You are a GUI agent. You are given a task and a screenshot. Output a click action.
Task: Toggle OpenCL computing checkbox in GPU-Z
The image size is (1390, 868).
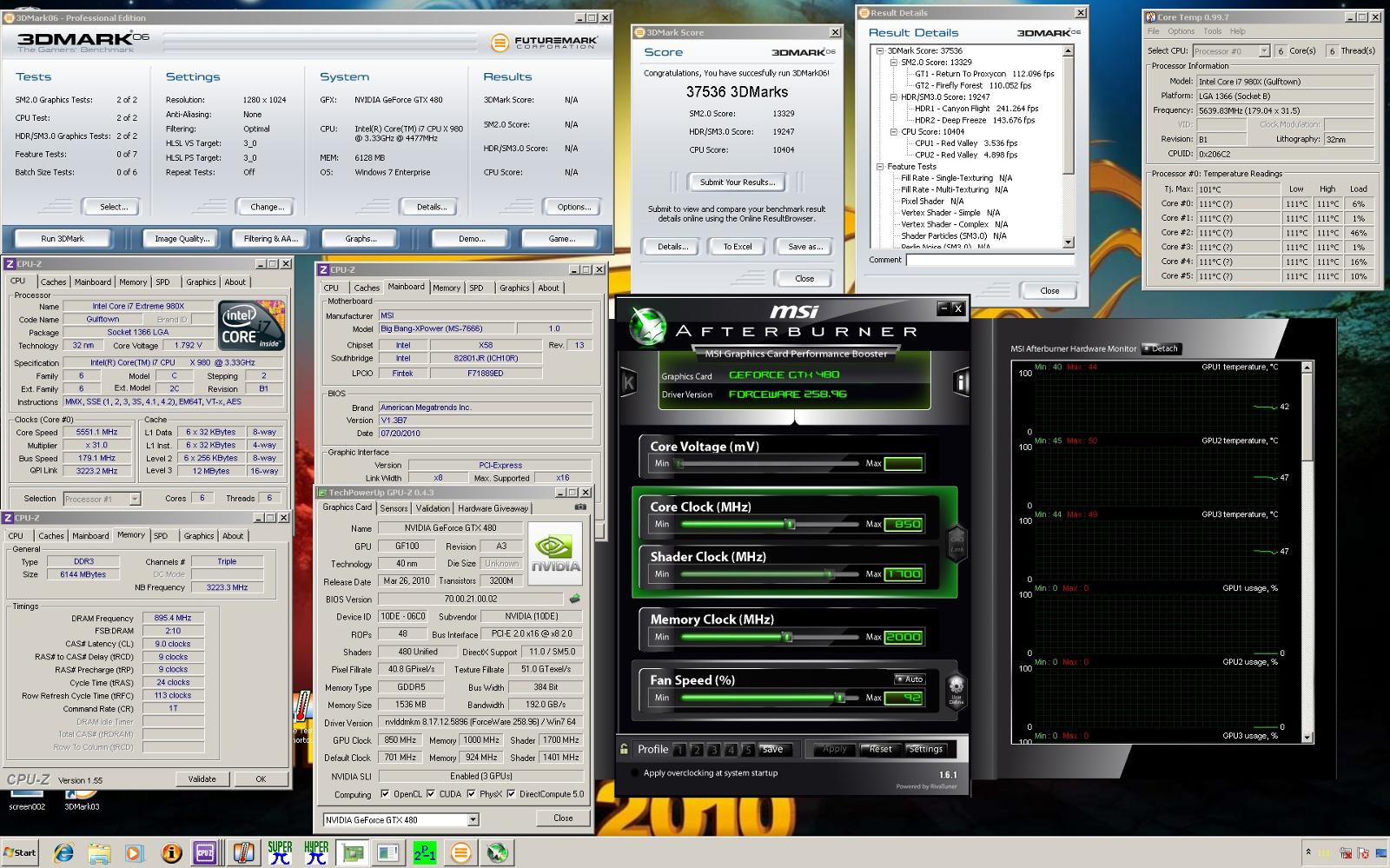click(385, 794)
